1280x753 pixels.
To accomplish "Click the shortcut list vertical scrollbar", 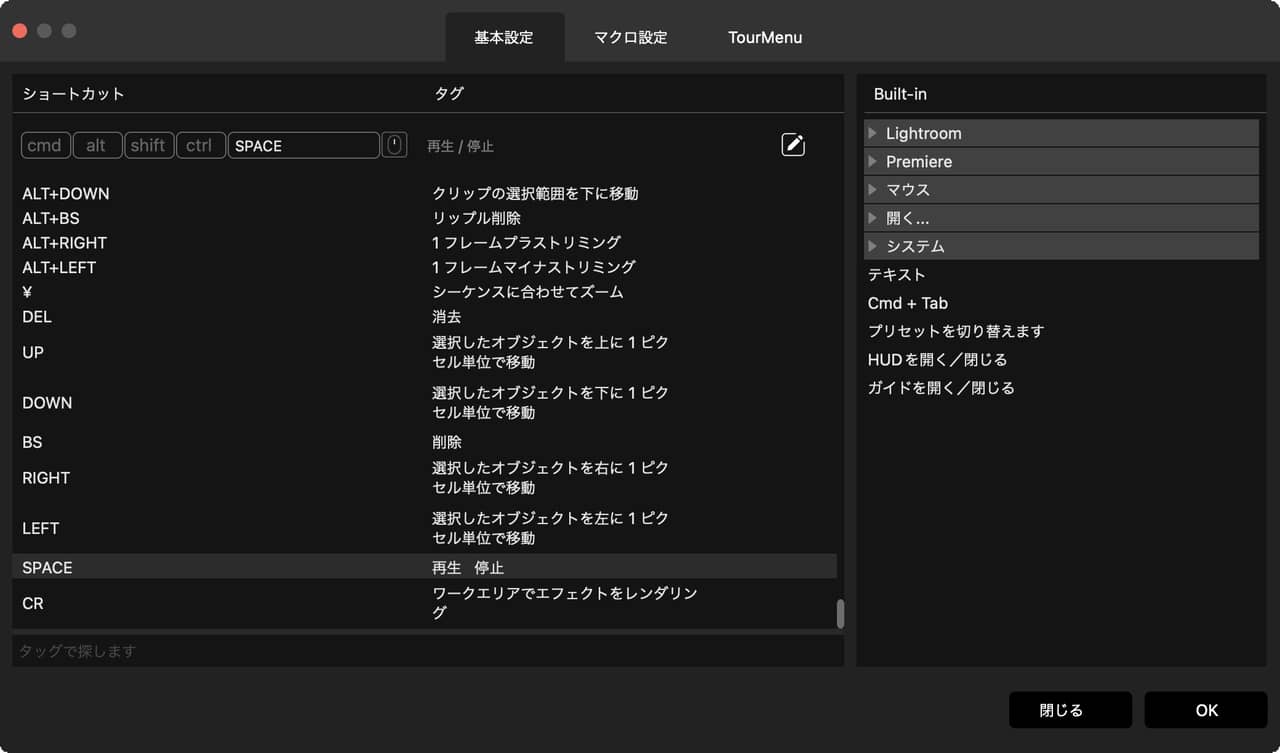I will 840,614.
